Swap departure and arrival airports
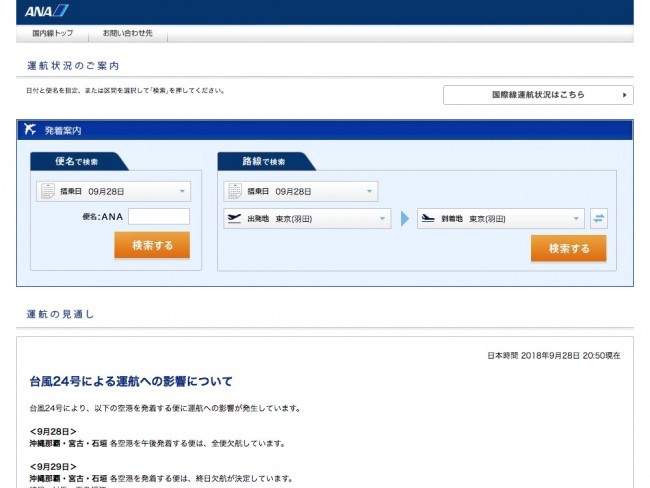The width and height of the screenshot is (650, 488). tap(599, 219)
